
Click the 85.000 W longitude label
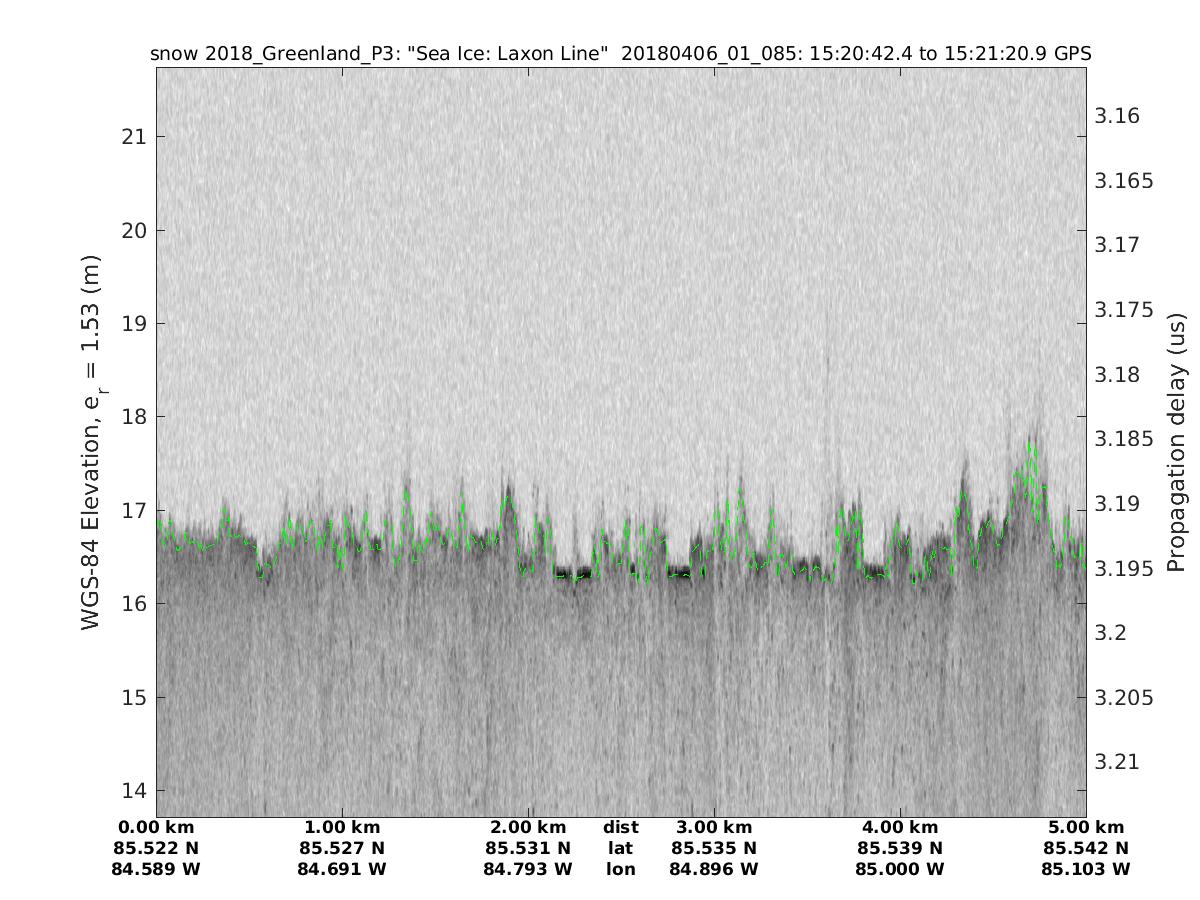900,869
